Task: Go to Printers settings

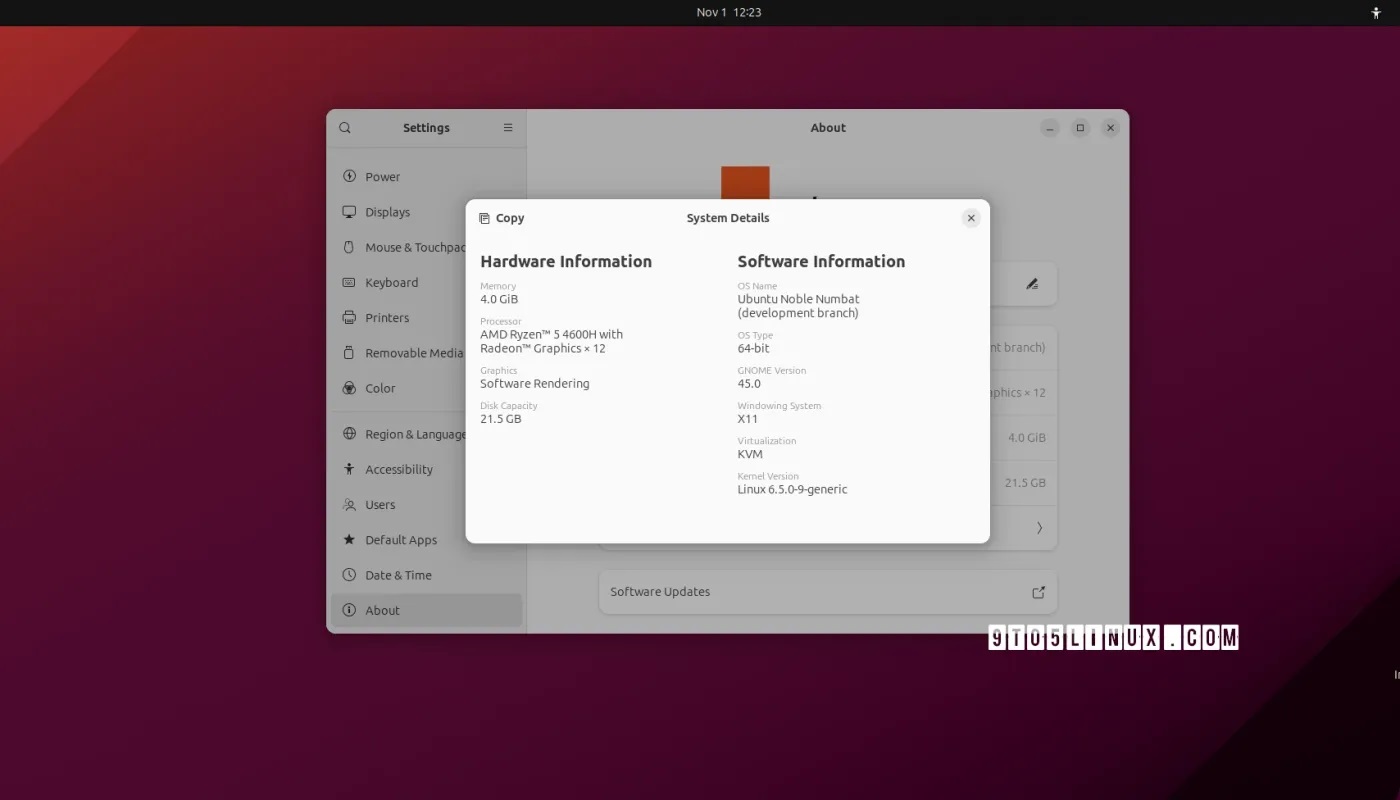Action: (426, 318)
